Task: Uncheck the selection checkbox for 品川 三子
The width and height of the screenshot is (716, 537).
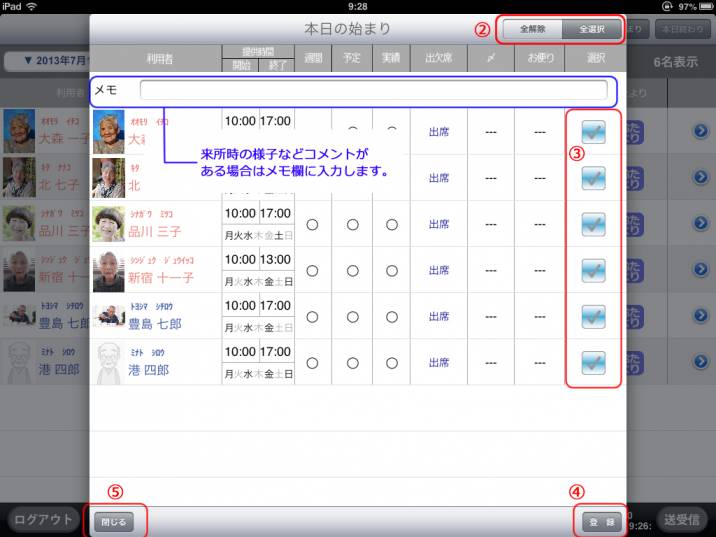Action: pyautogui.click(x=593, y=224)
